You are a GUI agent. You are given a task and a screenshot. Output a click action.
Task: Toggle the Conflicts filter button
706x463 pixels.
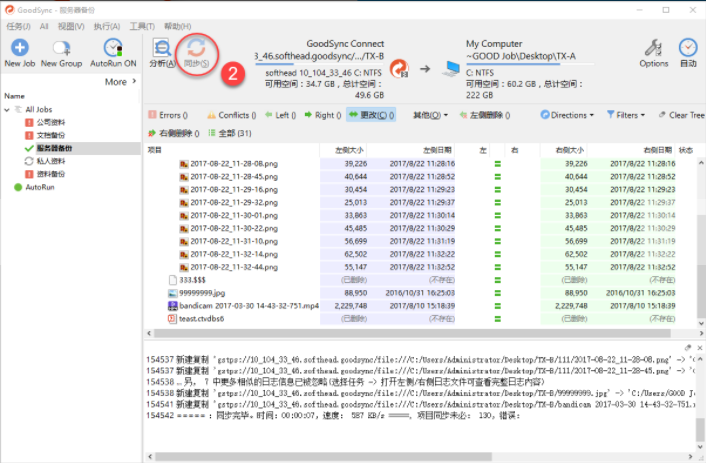231,115
